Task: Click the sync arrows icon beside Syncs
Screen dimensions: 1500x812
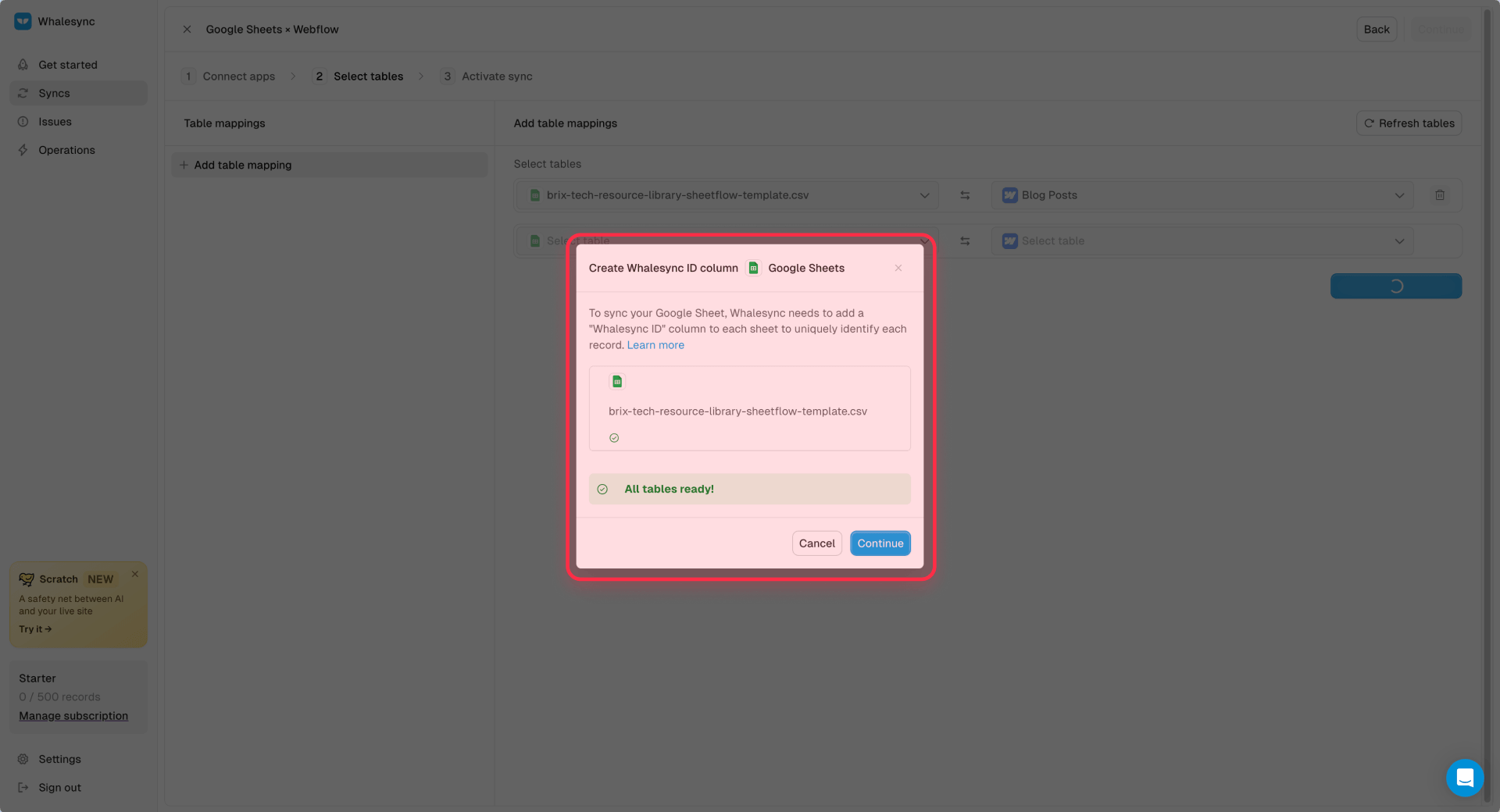Action: 23,93
